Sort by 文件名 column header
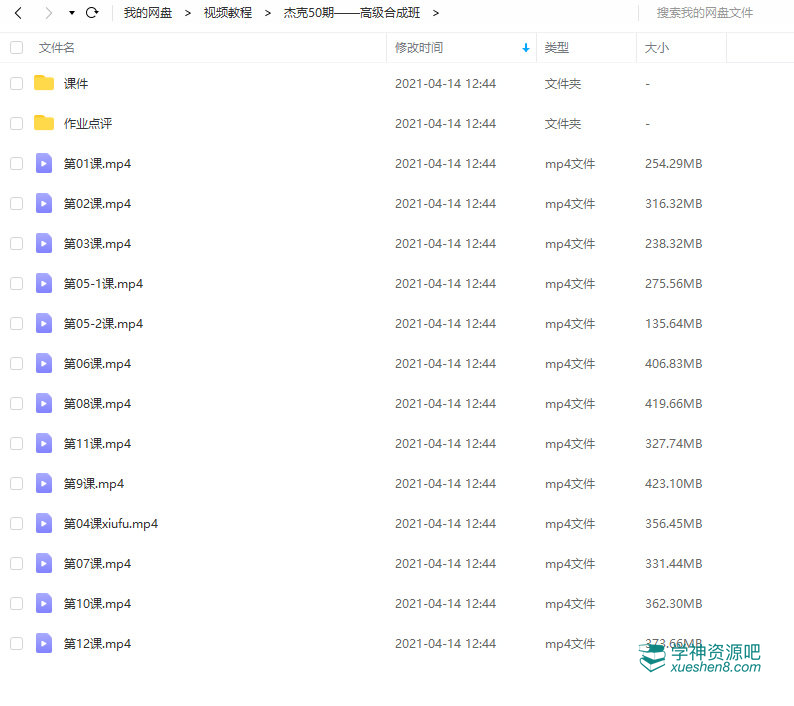Image resolution: width=794 pixels, height=706 pixels. [57, 47]
